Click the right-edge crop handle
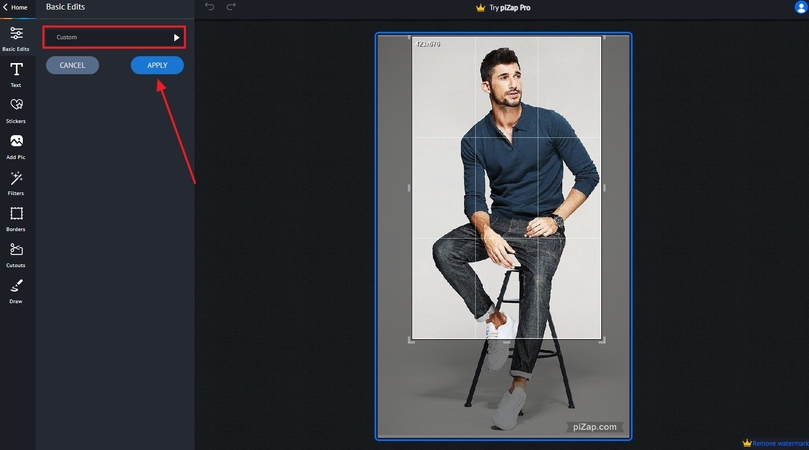 pyautogui.click(x=604, y=188)
